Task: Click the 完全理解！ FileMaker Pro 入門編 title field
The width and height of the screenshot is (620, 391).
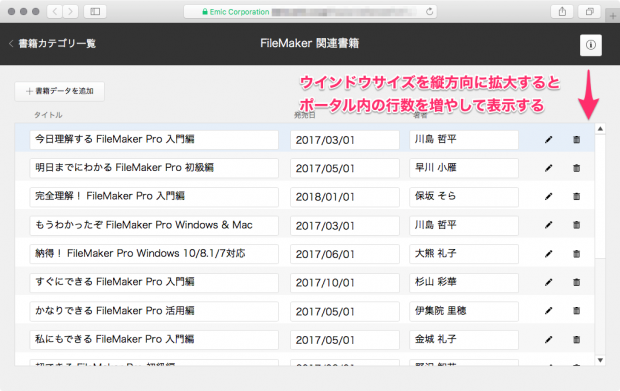Action: 154,196
